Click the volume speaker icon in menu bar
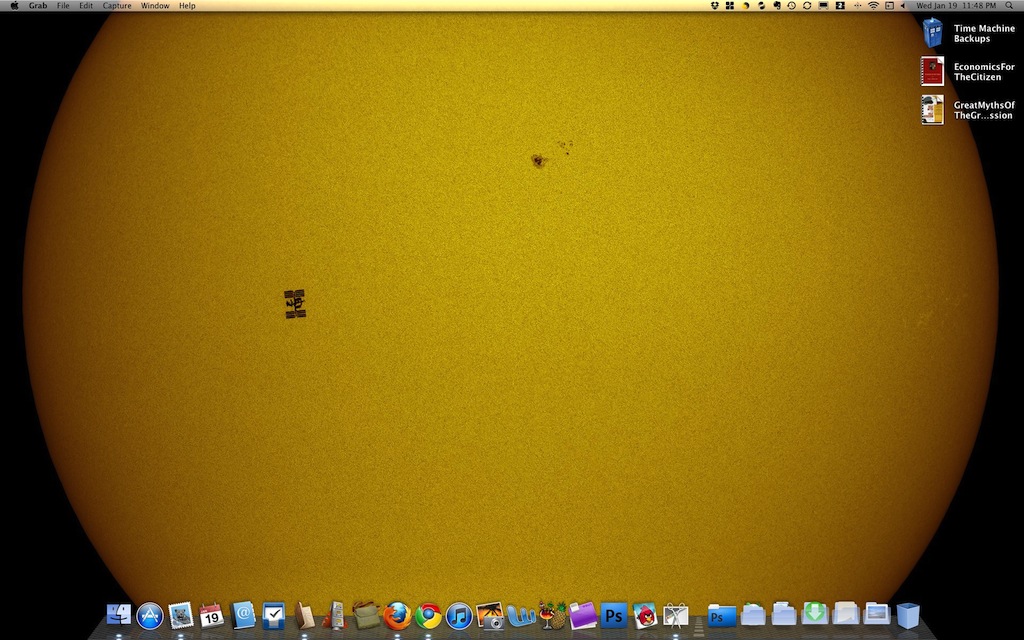1024x640 pixels. (x=903, y=5)
